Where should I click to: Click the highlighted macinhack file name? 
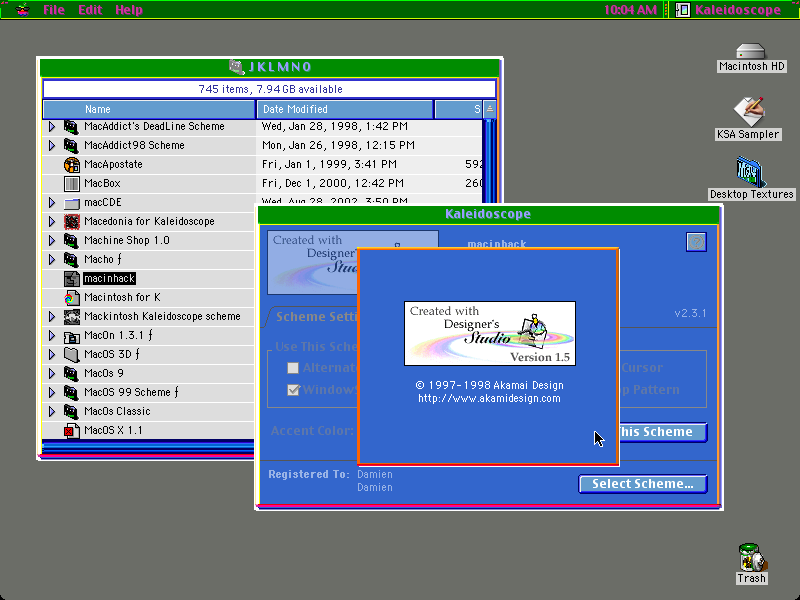click(110, 279)
